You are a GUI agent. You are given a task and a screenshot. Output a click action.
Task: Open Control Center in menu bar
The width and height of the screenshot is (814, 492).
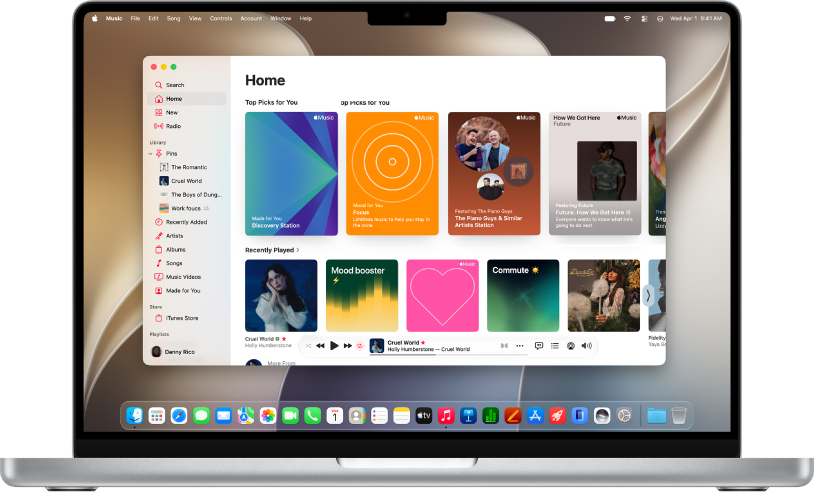(644, 18)
